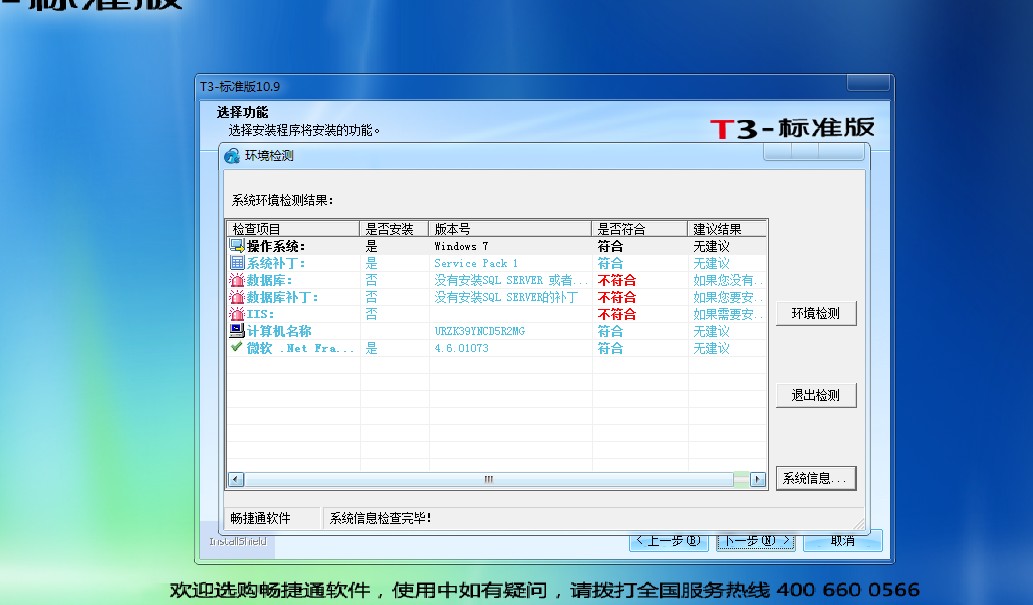Click computer name URZK39YNCD5R2MG cell

pyautogui.click(x=480, y=331)
